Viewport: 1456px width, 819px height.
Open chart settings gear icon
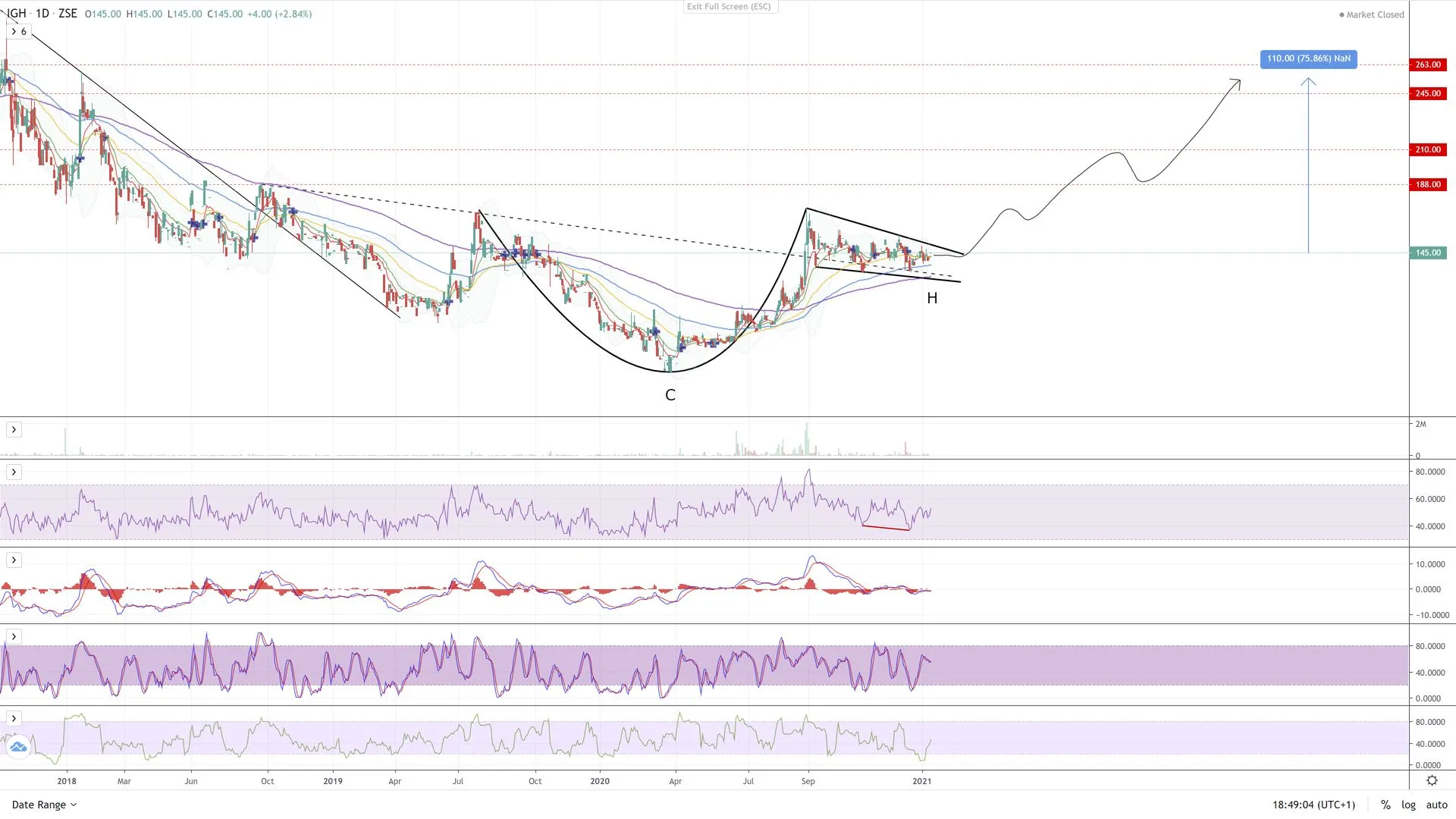tap(1432, 780)
